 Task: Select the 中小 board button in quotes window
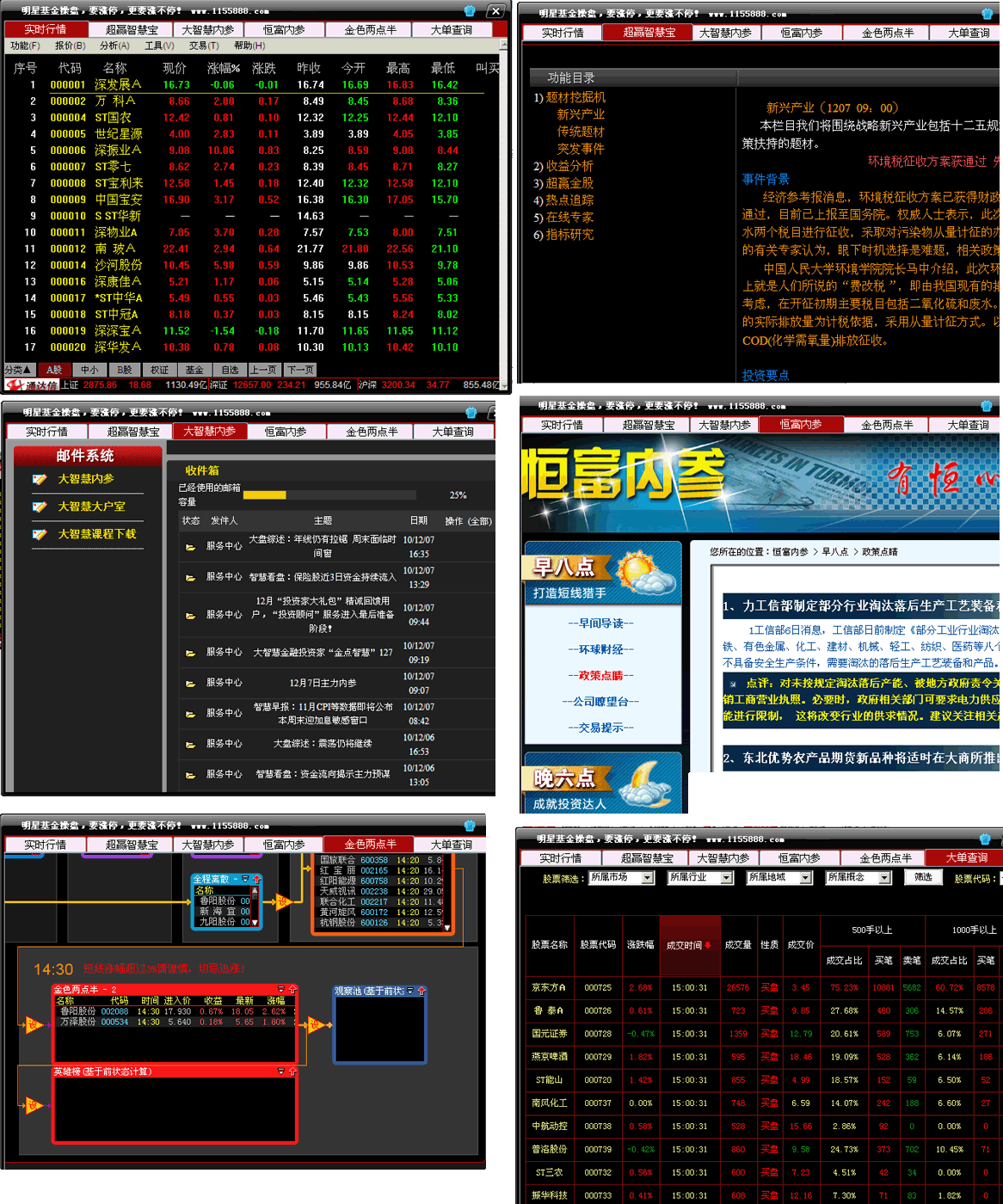tap(89, 370)
